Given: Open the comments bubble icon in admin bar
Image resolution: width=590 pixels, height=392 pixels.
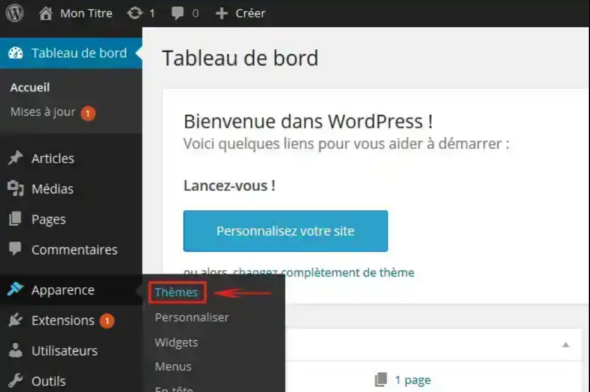Looking at the screenshot, I should tap(177, 14).
